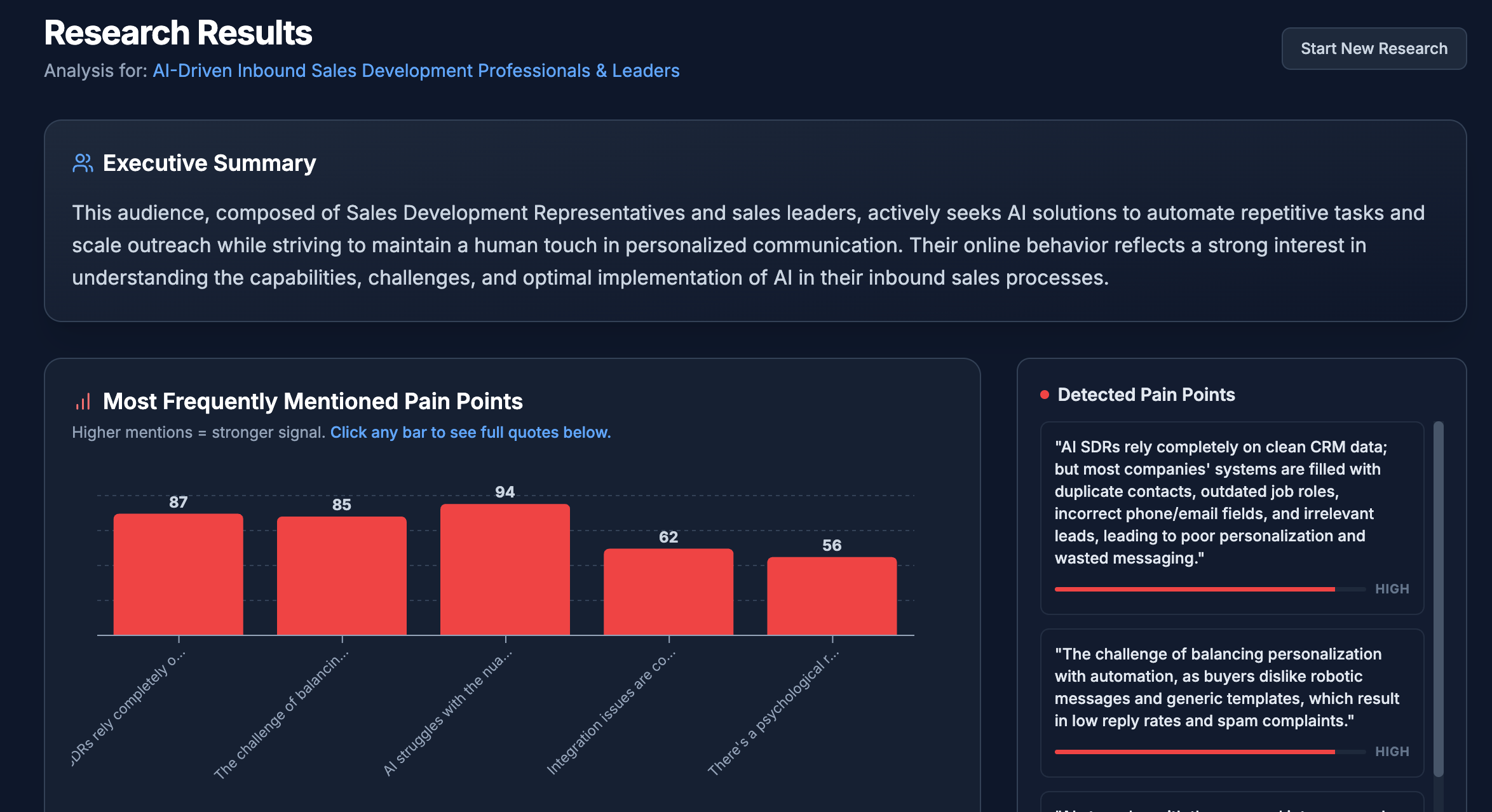Click the Start New Research button

(1373, 48)
